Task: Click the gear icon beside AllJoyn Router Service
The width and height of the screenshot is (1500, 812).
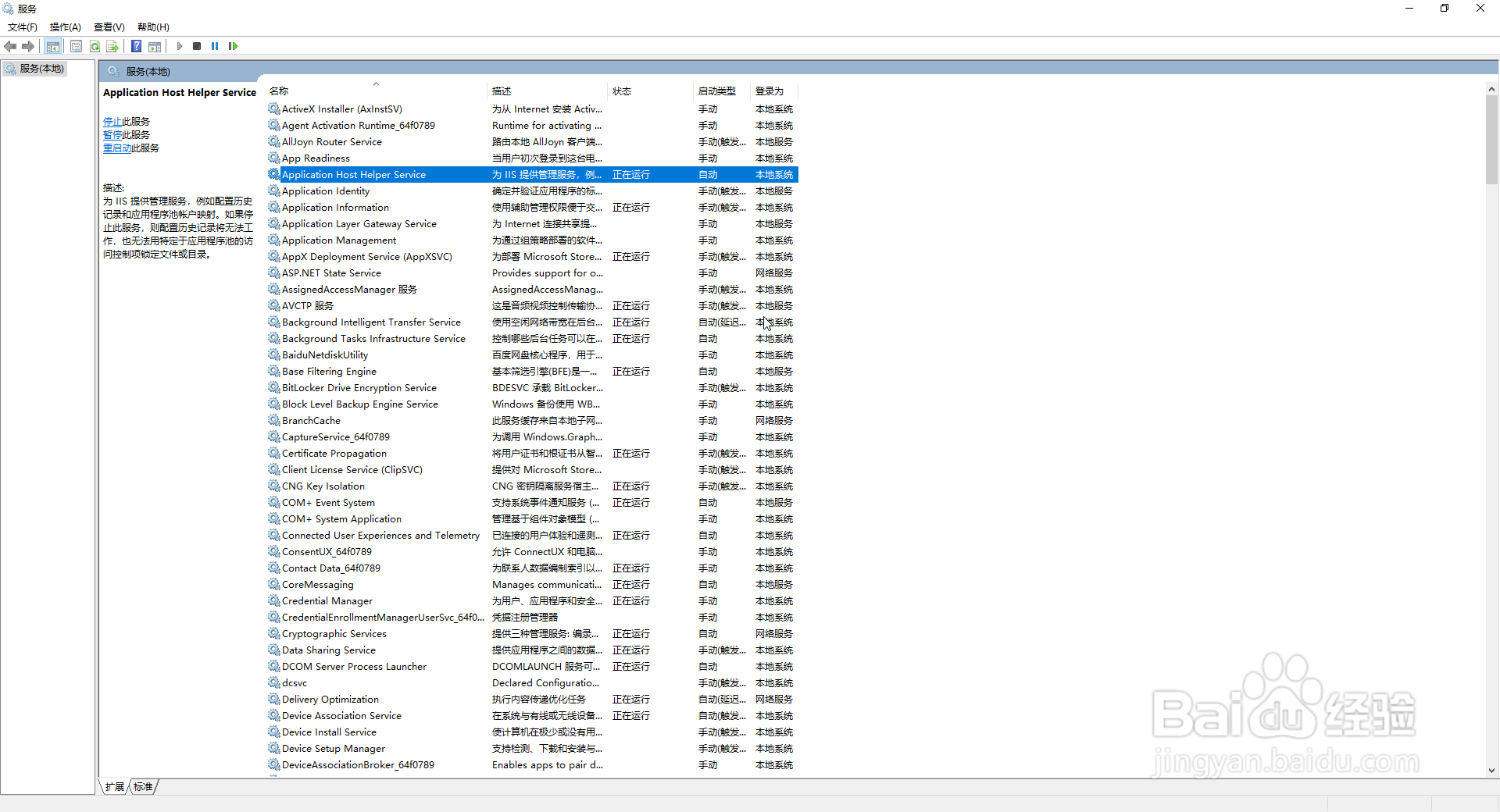Action: click(274, 142)
